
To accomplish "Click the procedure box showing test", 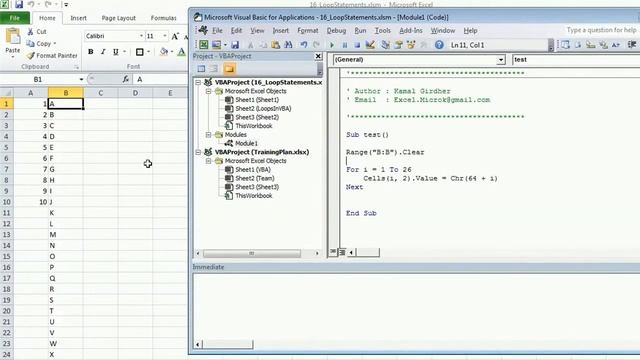I will point(576,60).
